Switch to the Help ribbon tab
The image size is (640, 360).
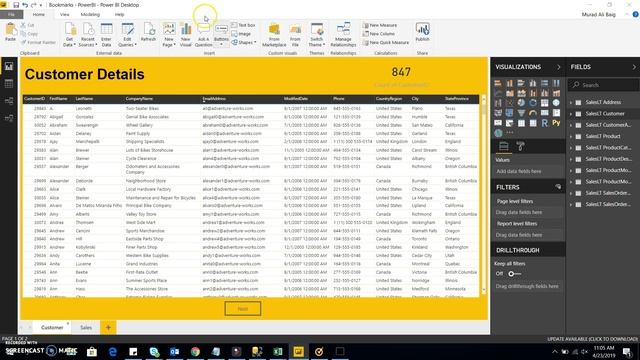(x=119, y=14)
